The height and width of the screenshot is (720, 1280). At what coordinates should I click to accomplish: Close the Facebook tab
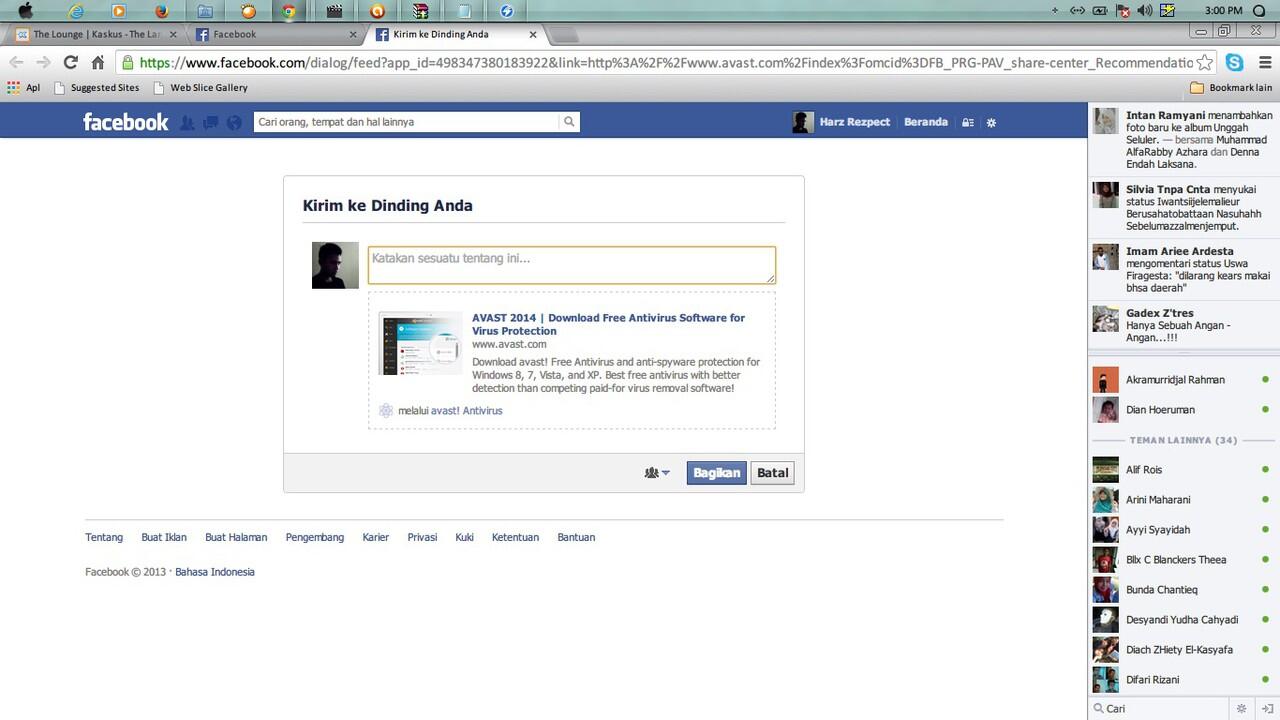click(352, 34)
